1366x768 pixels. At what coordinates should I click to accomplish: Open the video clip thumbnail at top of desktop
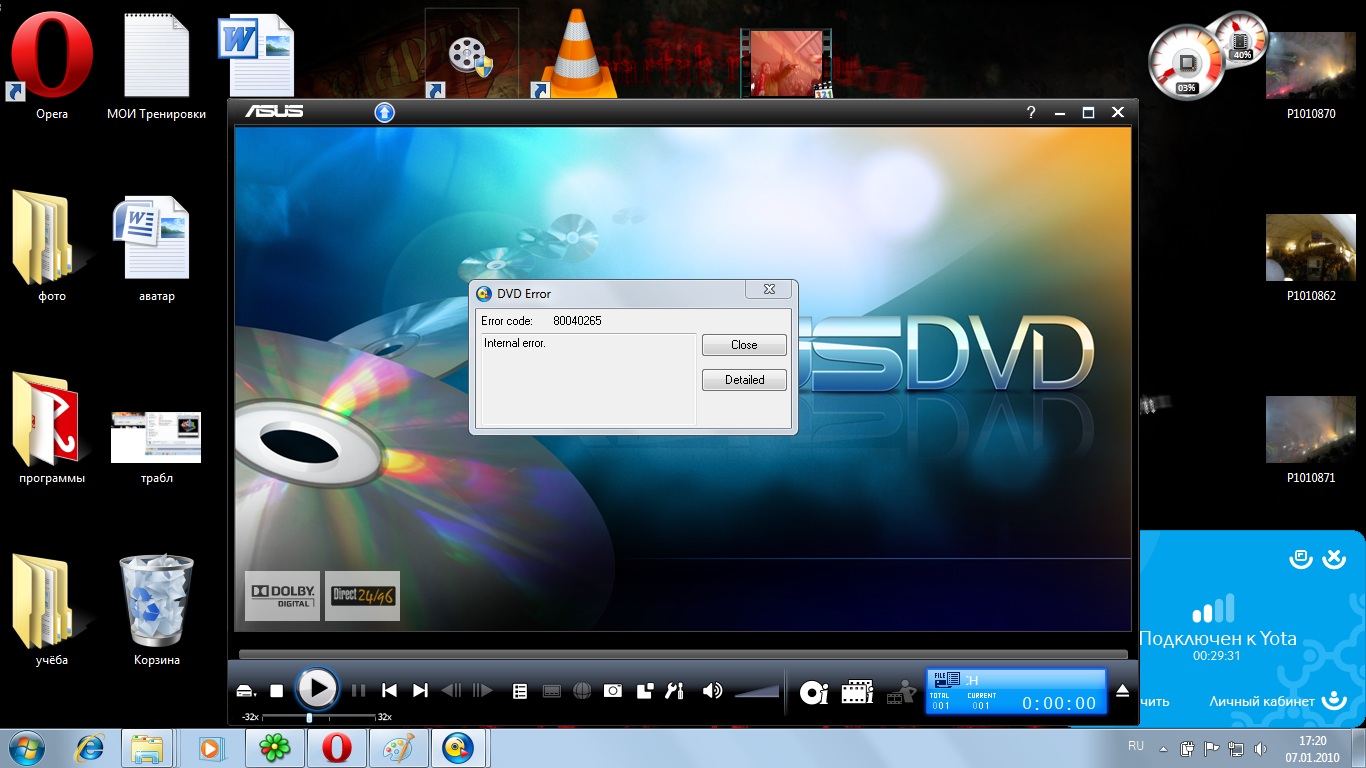tap(787, 63)
